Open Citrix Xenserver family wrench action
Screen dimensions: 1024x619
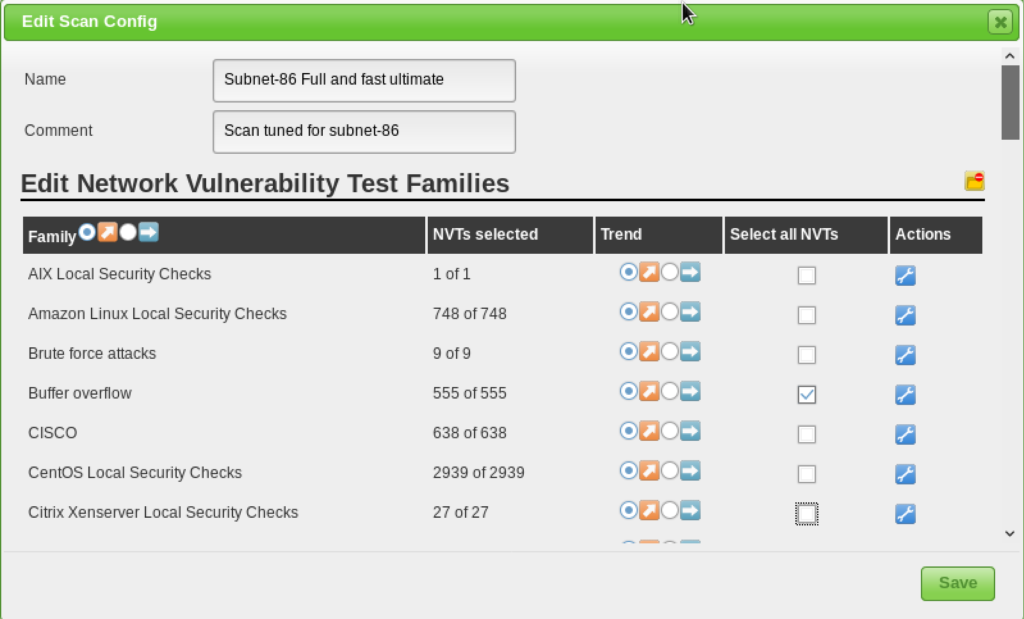click(x=905, y=514)
